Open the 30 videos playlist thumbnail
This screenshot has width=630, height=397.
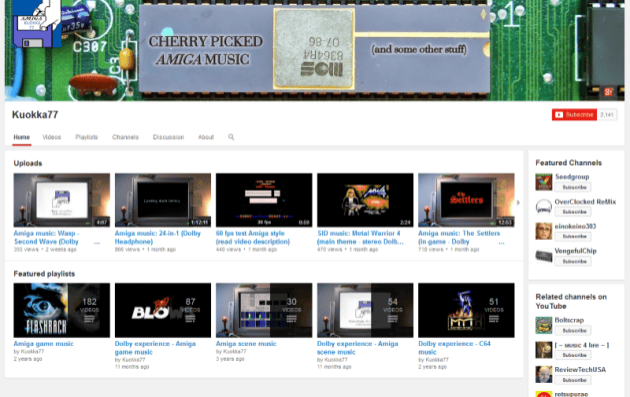coord(264,310)
